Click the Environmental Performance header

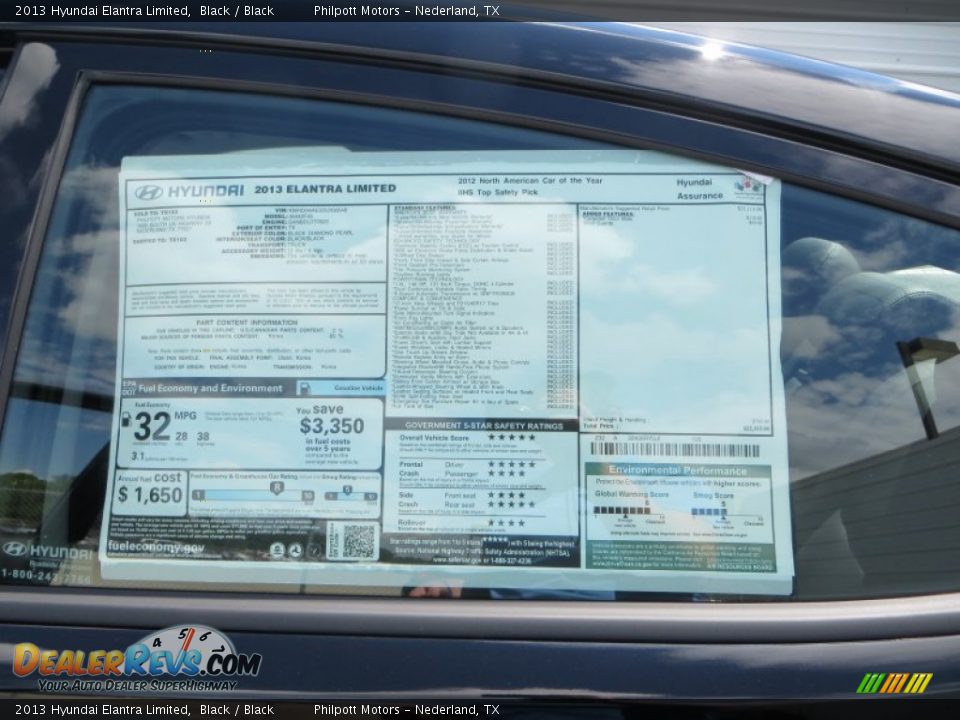(x=678, y=470)
